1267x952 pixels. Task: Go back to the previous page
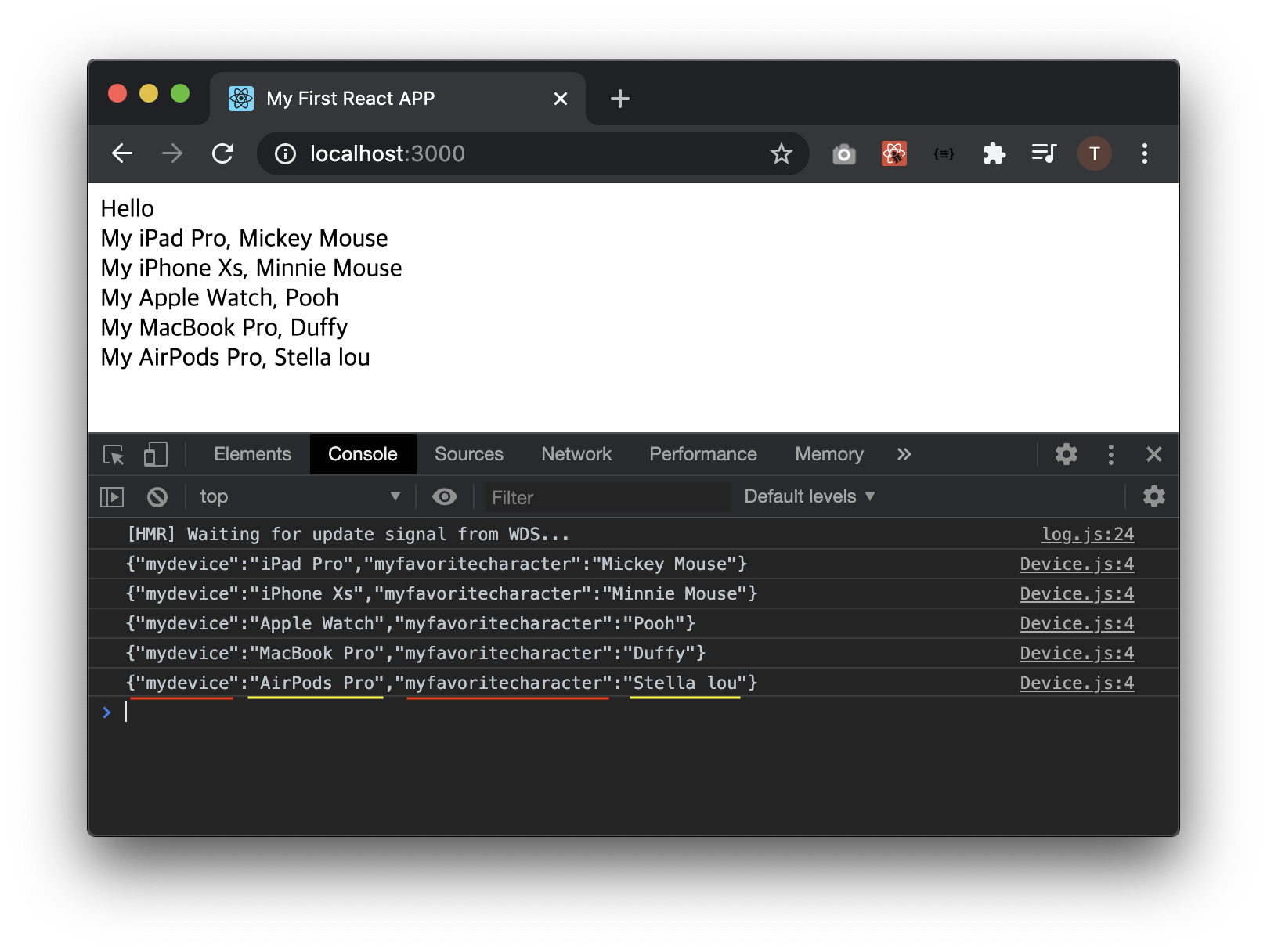(122, 153)
